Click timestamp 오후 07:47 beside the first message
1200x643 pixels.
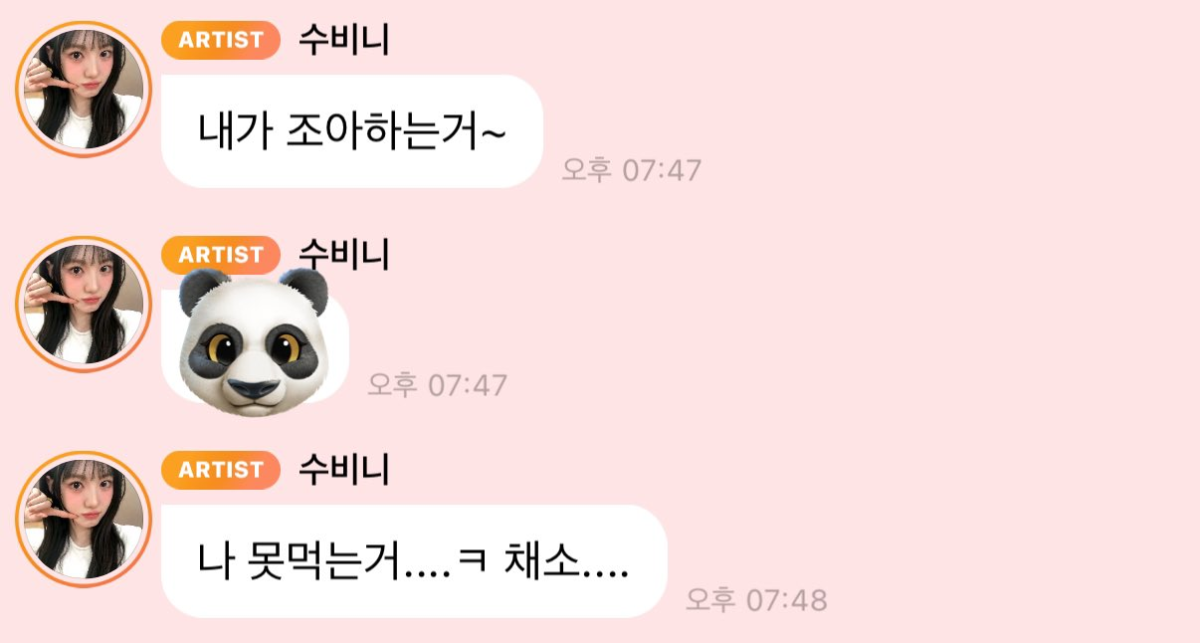tap(631, 170)
